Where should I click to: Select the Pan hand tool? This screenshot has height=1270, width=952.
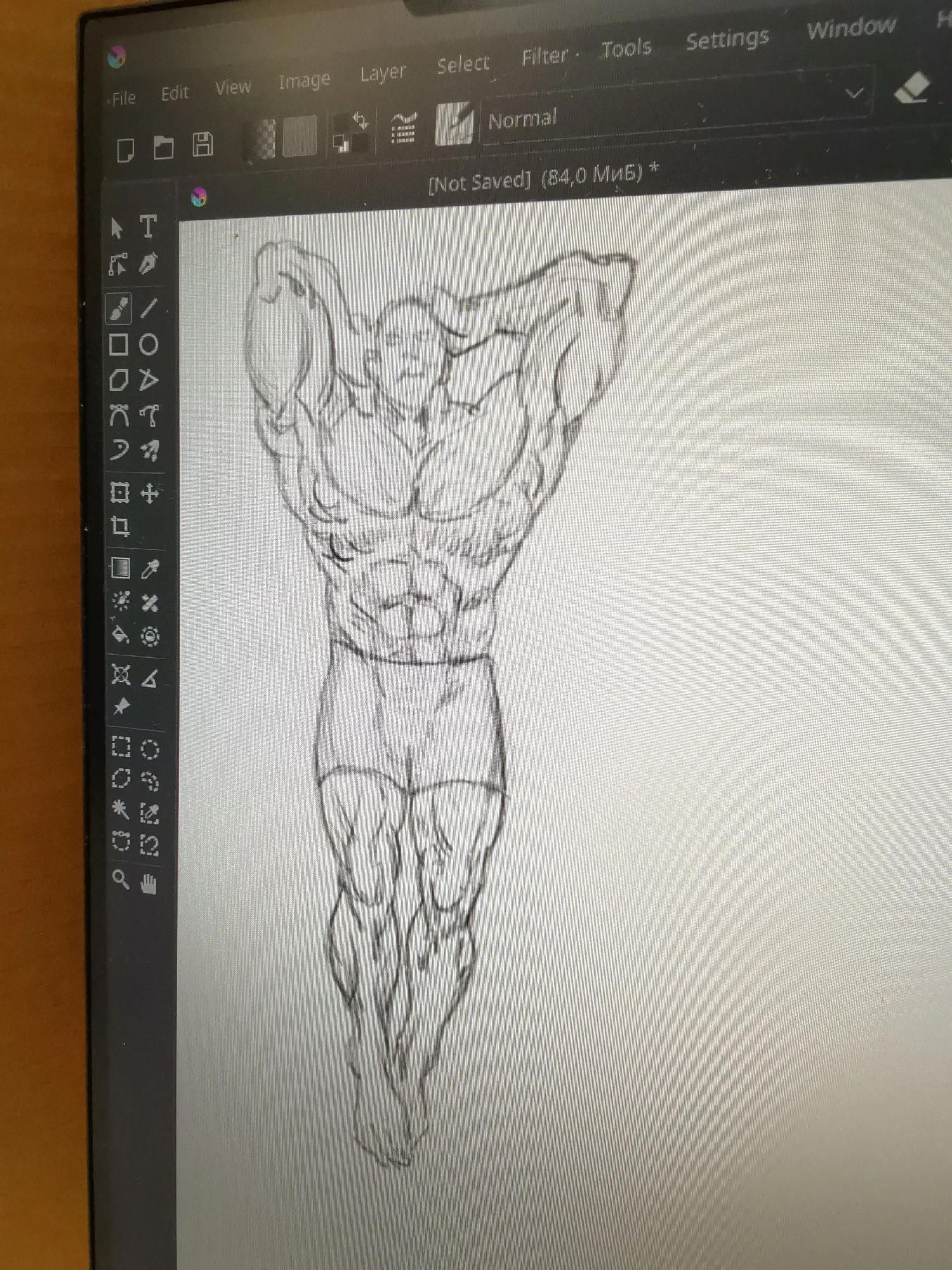(149, 883)
